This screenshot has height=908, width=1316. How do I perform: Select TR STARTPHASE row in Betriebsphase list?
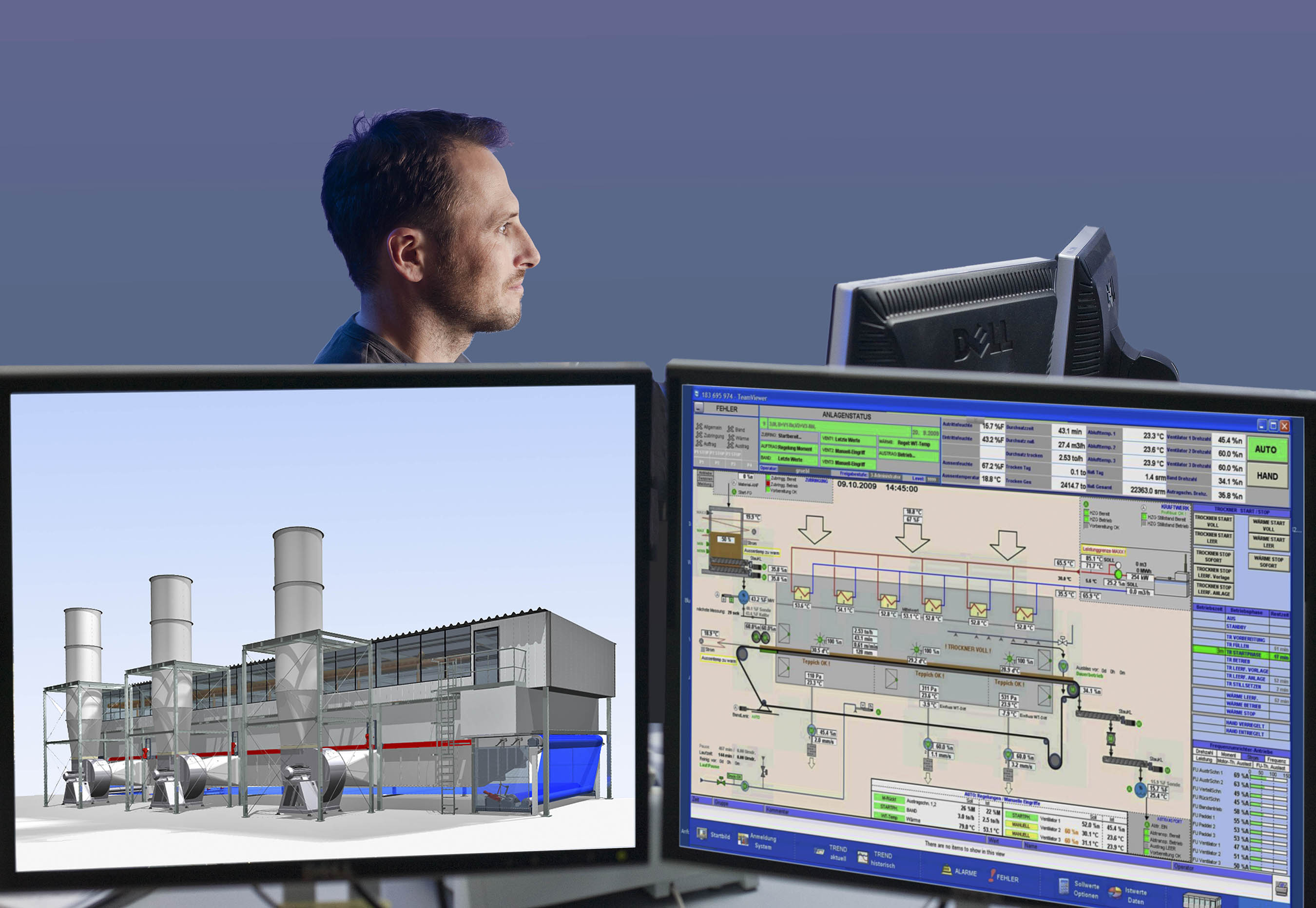pyautogui.click(x=1243, y=654)
